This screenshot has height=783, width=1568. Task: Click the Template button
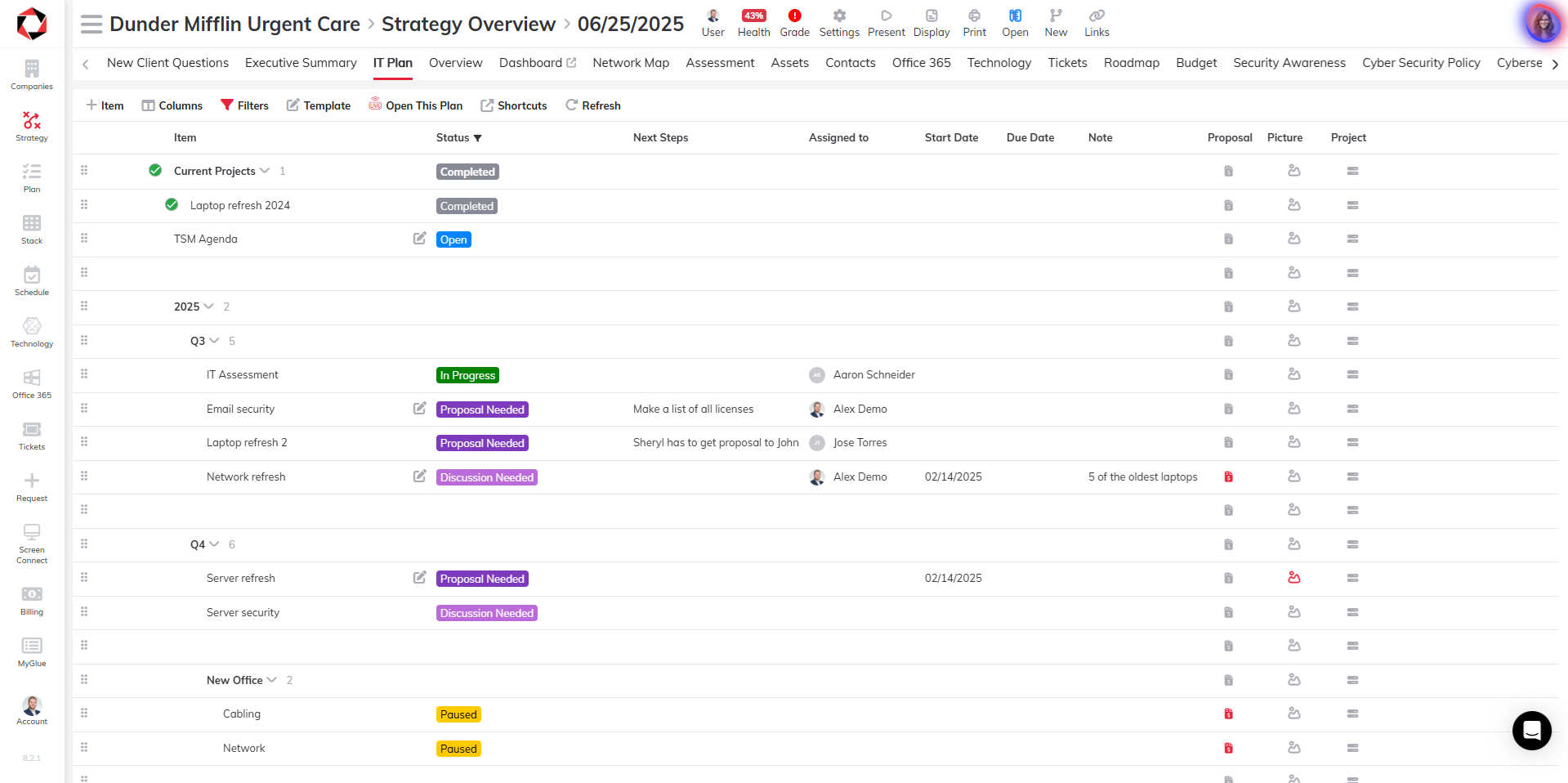point(318,105)
